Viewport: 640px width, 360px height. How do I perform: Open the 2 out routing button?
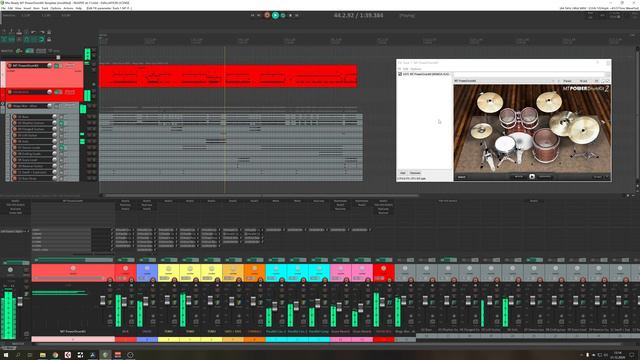click(x=584, y=81)
